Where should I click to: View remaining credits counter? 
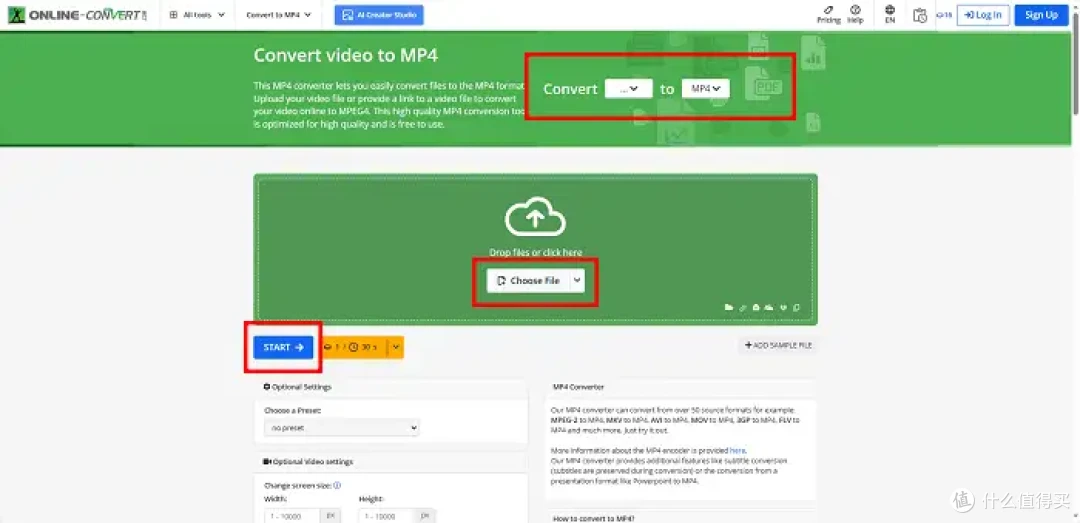[944, 15]
